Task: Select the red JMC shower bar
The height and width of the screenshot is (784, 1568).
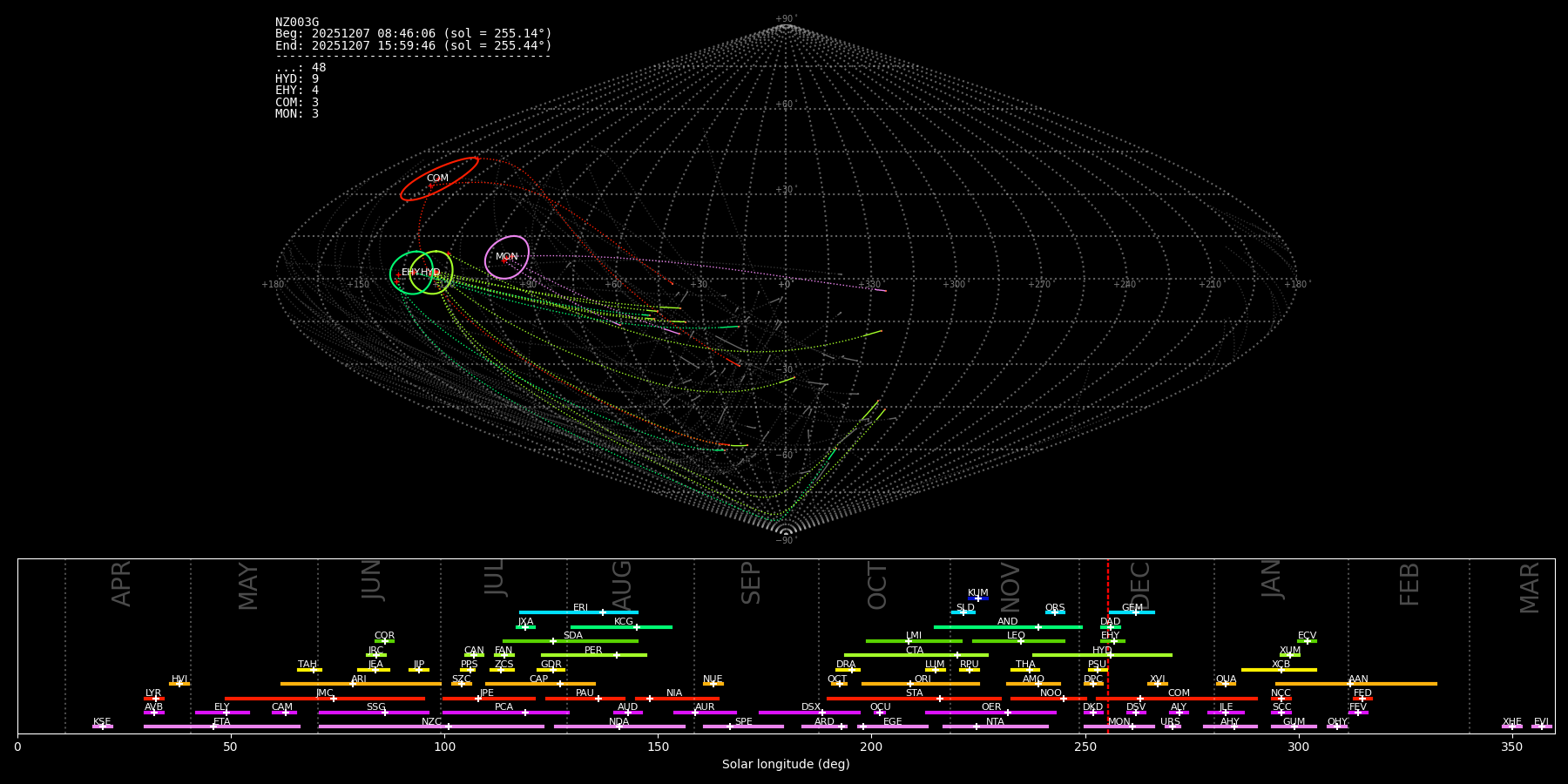Action: click(x=325, y=699)
